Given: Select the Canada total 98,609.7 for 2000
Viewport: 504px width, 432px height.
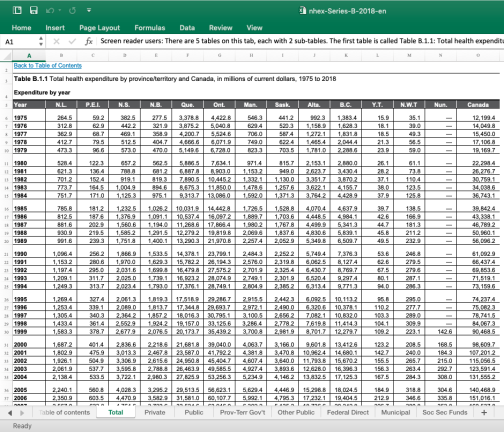Looking at the screenshot, I should [x=478, y=344].
